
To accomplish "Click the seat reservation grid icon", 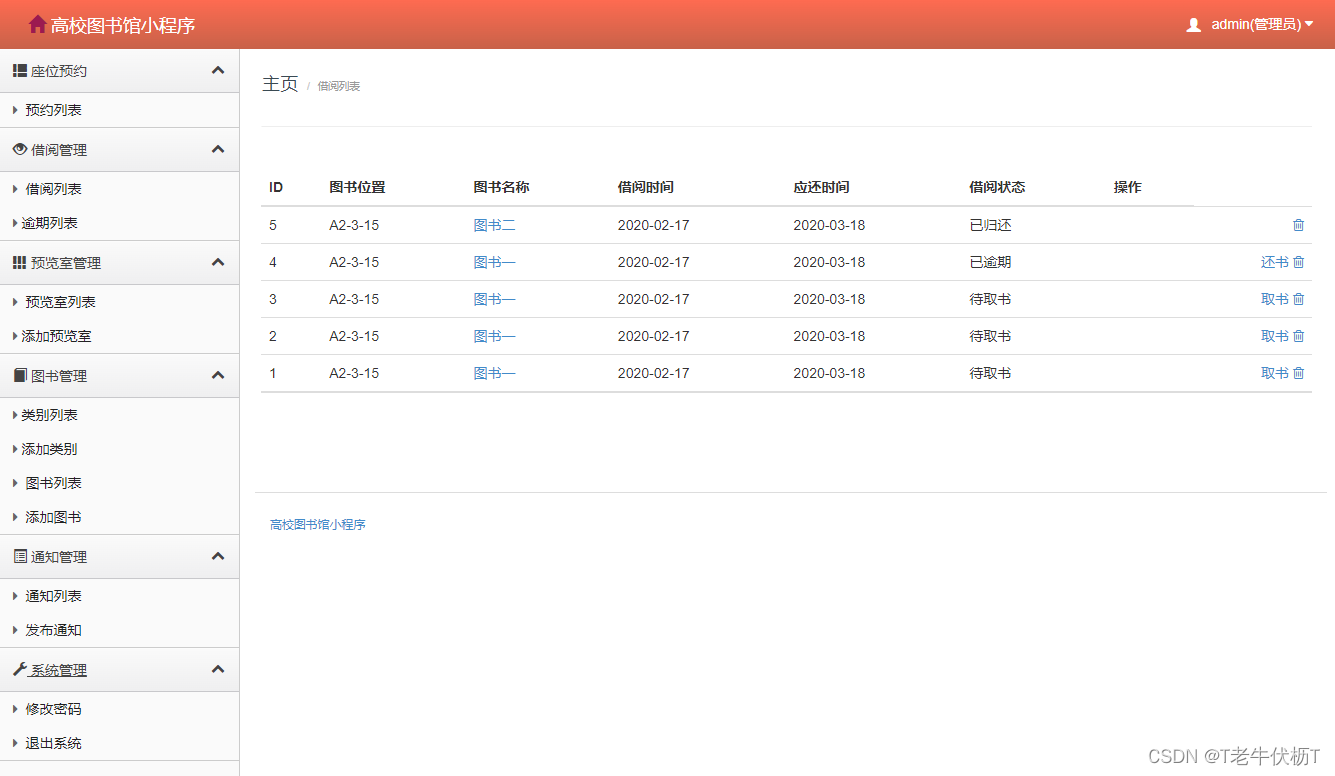I will click(19, 71).
